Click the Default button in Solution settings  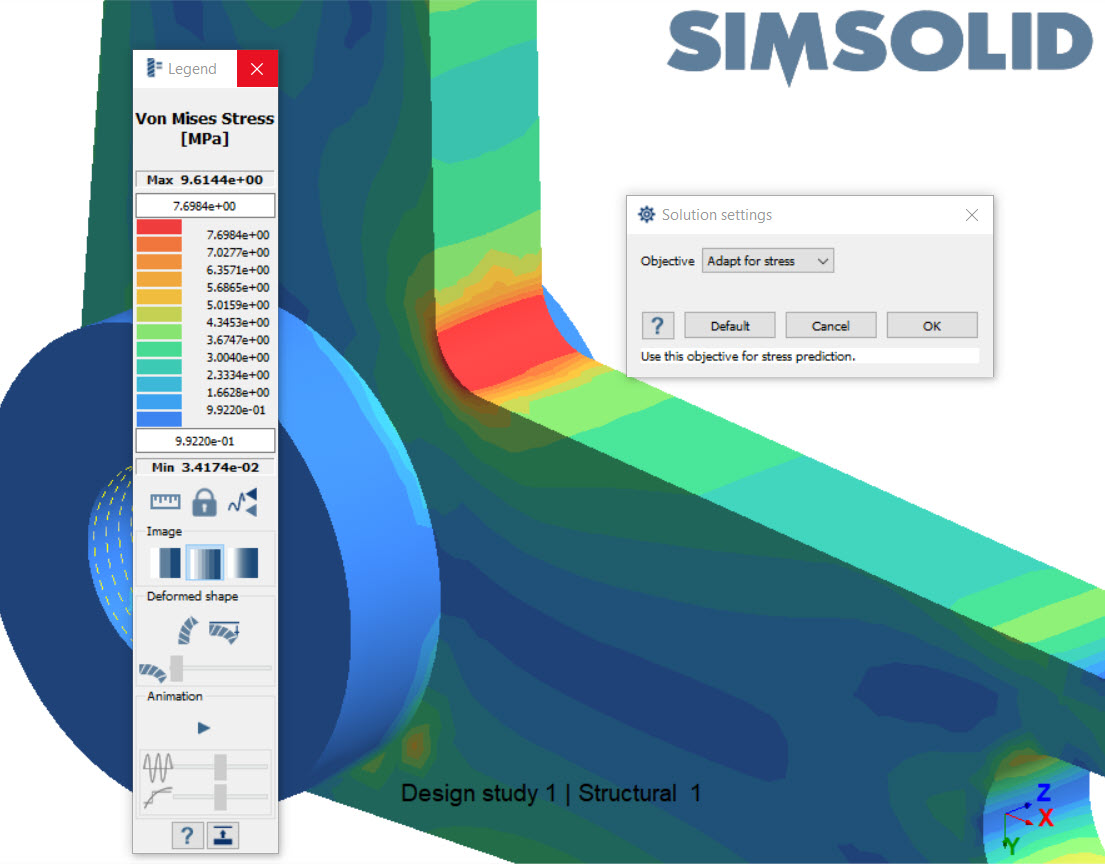(729, 325)
